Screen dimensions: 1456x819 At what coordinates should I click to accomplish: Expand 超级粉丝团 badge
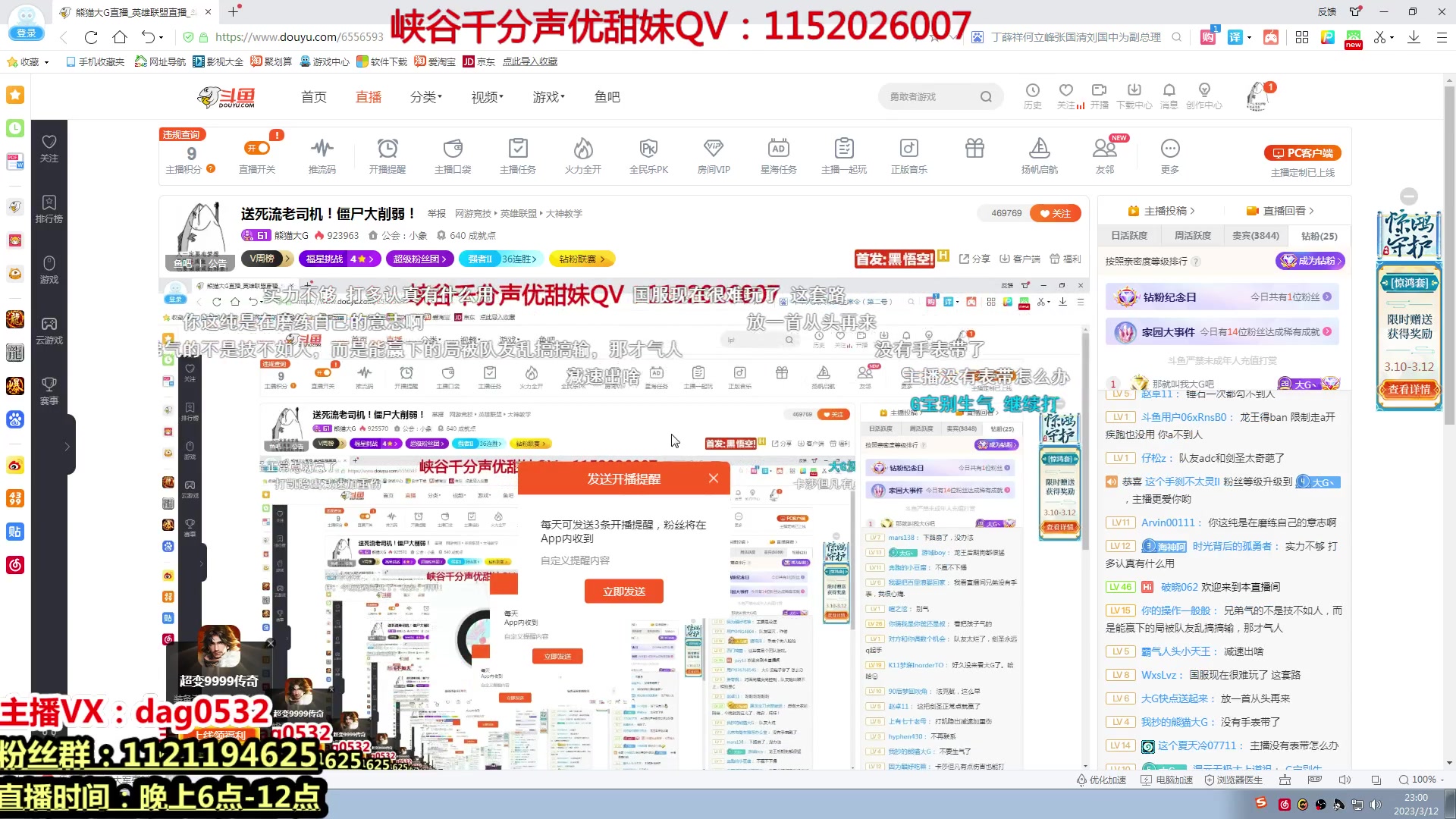pos(420,259)
